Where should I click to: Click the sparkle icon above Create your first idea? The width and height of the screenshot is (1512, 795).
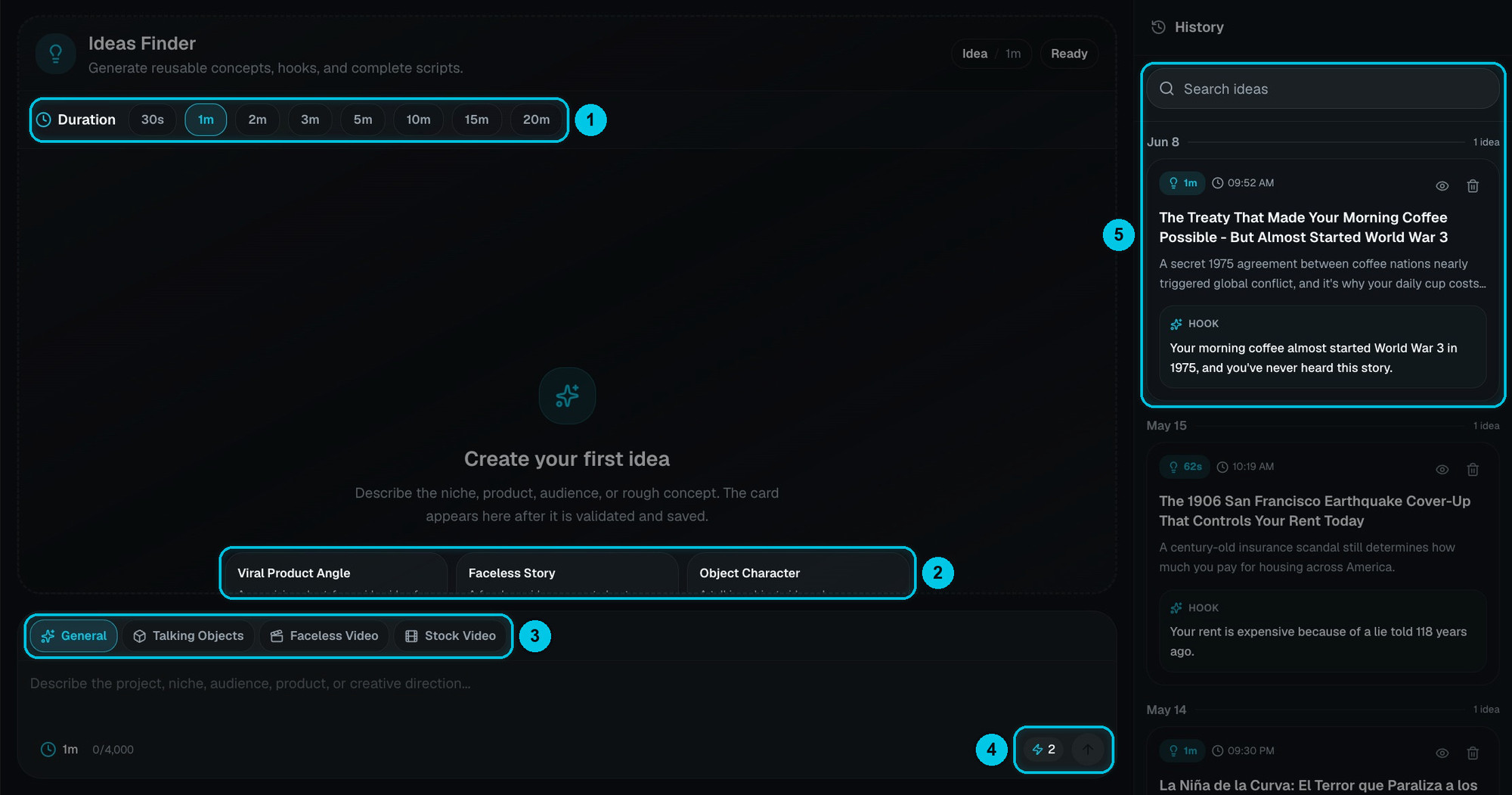(x=567, y=396)
